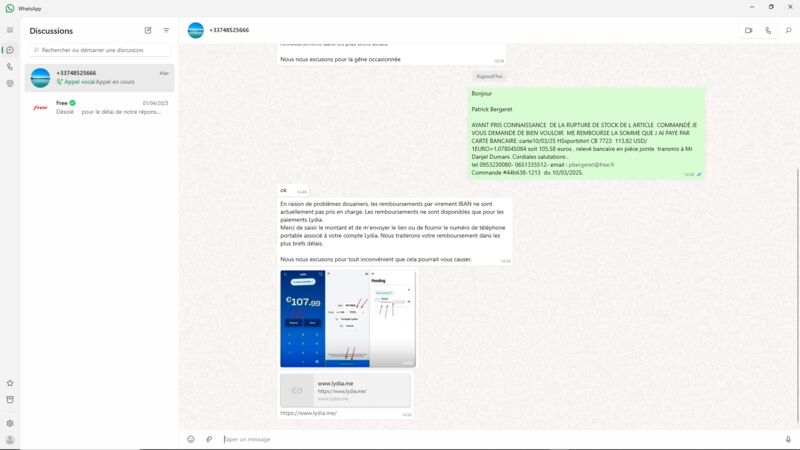Click the WhatsApp logo in title bar
This screenshot has height=450, width=800.
10,8
